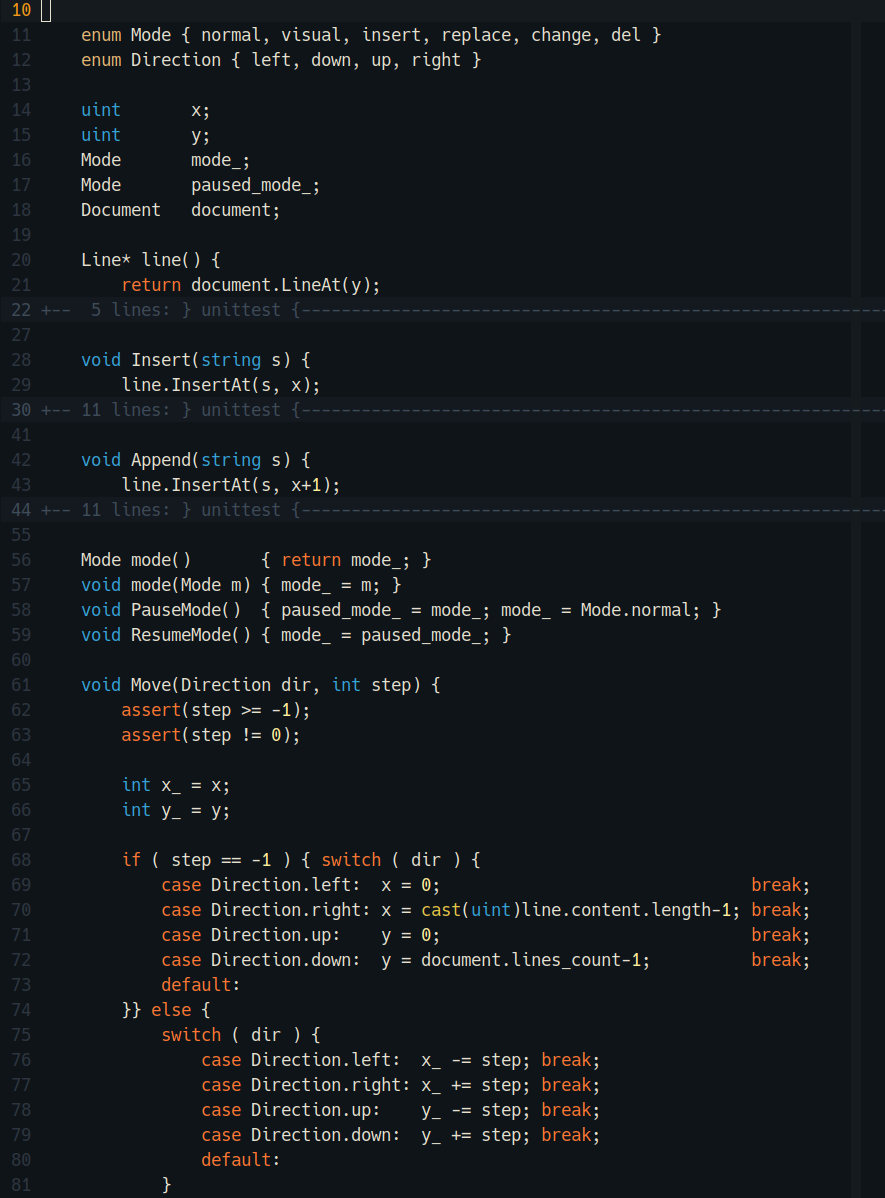
Task: Click 'case Direction.up:' on line 71
Action: pyautogui.click(x=251, y=935)
